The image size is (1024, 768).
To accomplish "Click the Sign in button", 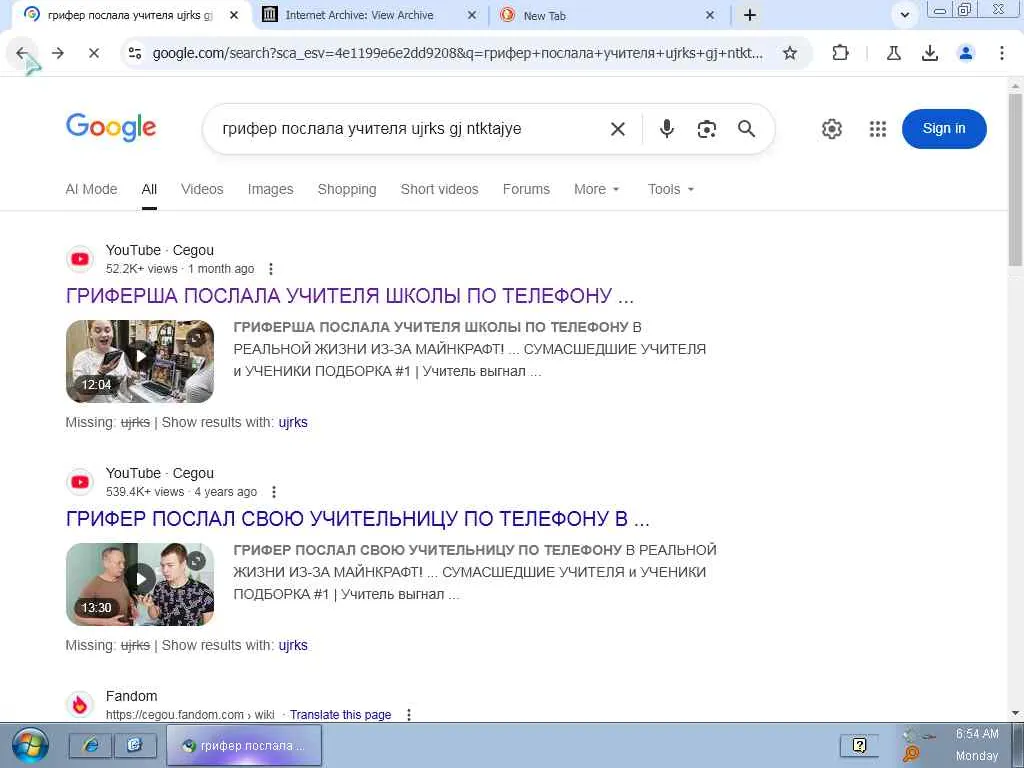I will click(944, 129).
